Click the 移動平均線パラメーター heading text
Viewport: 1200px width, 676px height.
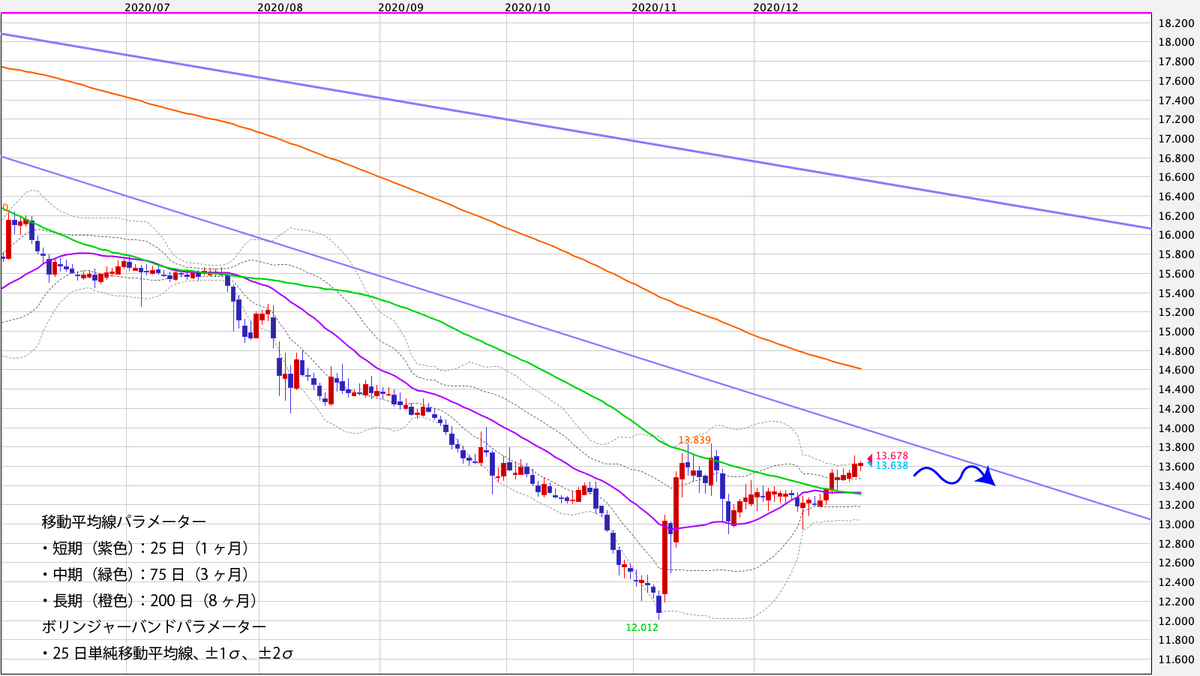[124, 522]
